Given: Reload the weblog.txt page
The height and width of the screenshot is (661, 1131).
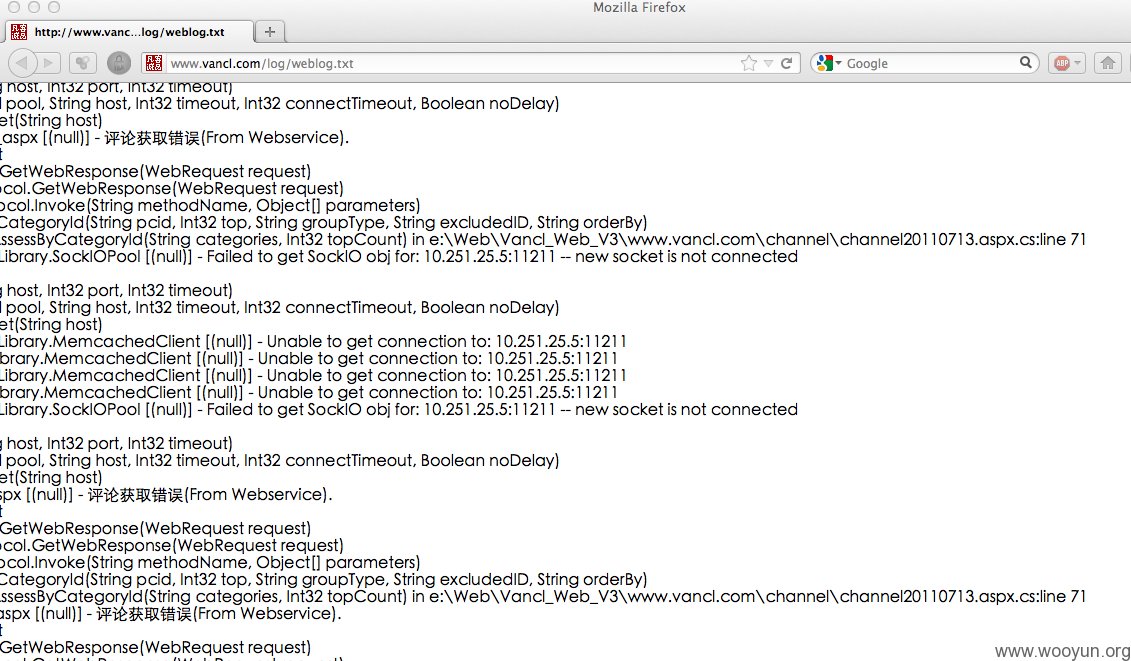Looking at the screenshot, I should pos(787,64).
